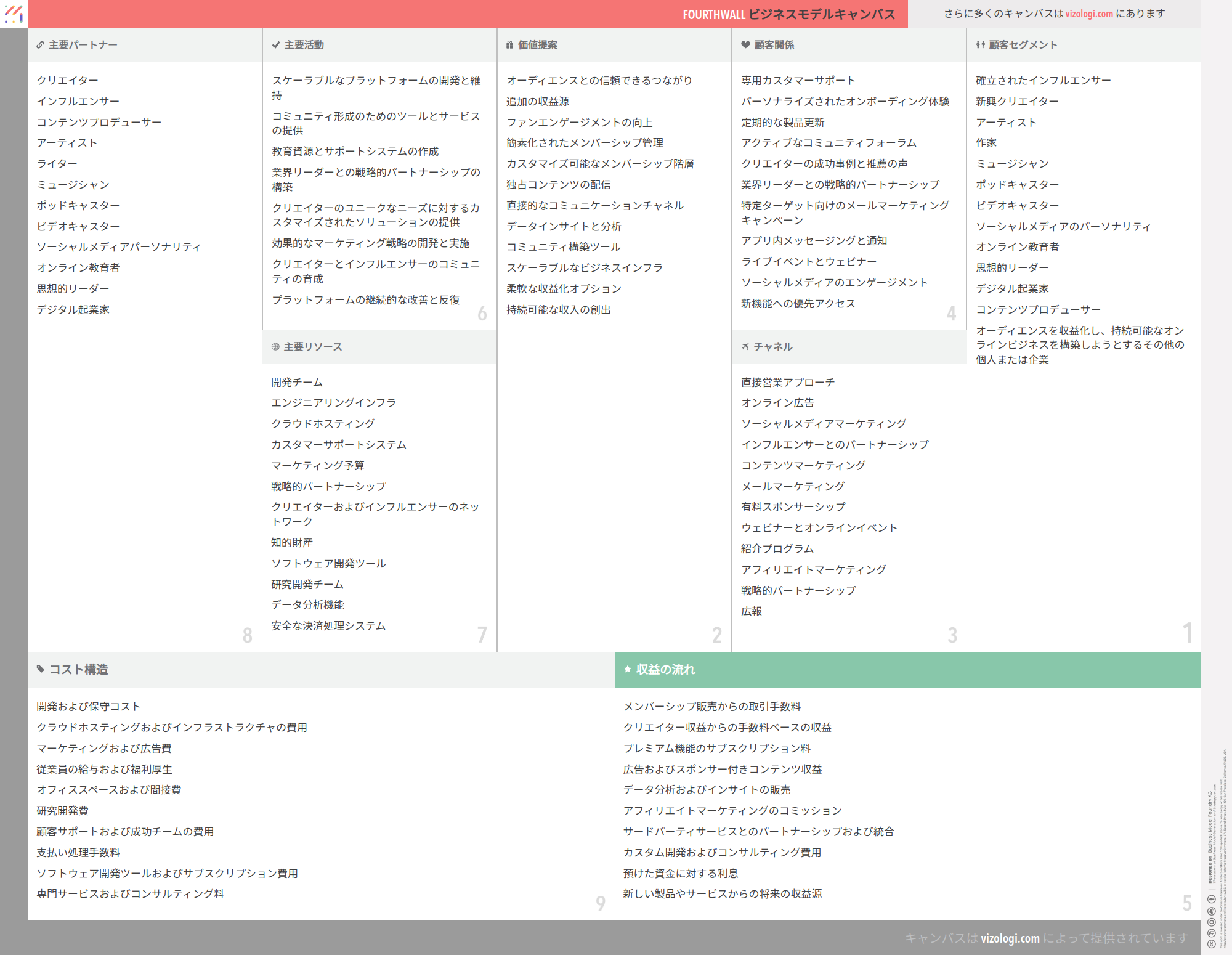Image resolution: width=1232 pixels, height=955 pixels.
Task: Click the gift icon beside 価値提案
Action: (509, 45)
